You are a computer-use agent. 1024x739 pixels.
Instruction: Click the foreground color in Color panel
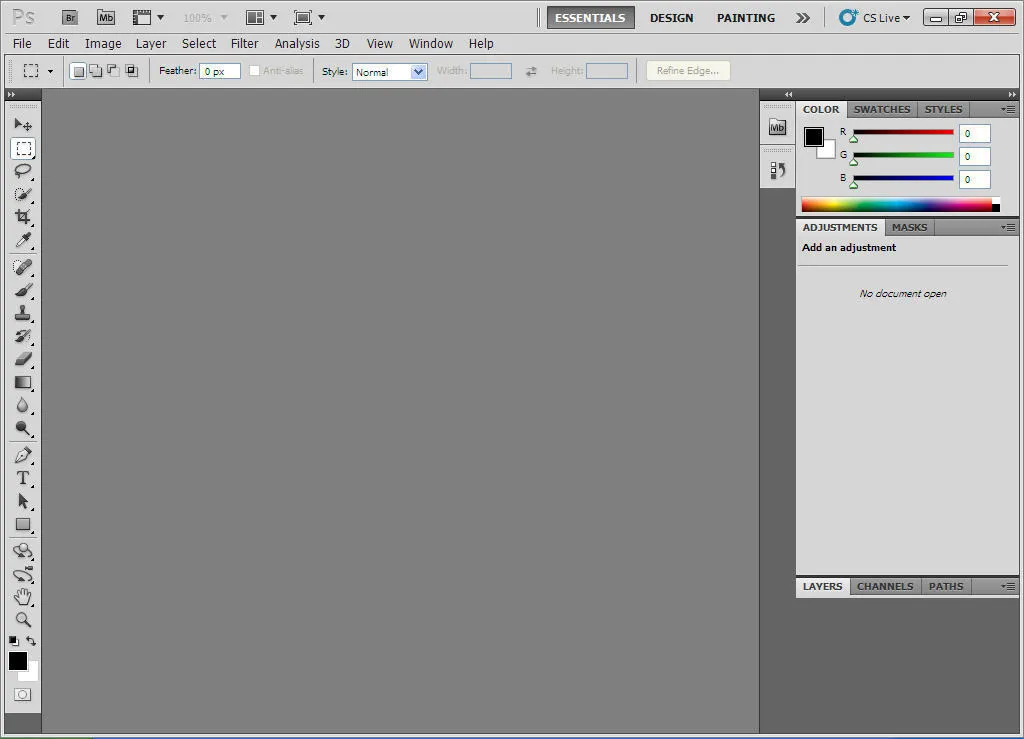click(813, 136)
